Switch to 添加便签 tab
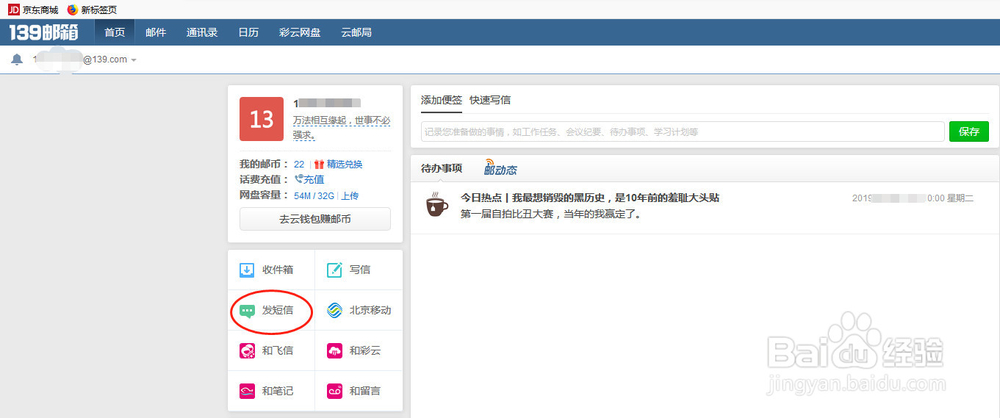This screenshot has height=418, width=1000. [x=441, y=100]
